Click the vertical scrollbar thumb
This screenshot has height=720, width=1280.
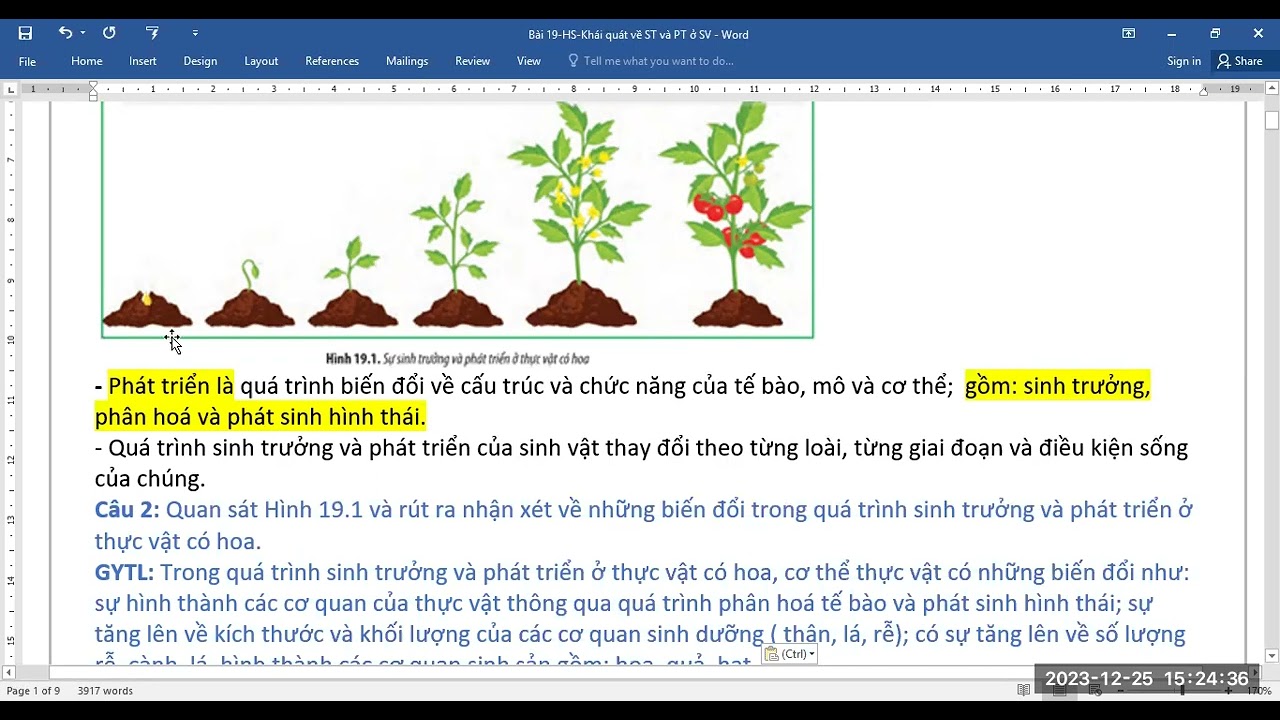[1272, 120]
